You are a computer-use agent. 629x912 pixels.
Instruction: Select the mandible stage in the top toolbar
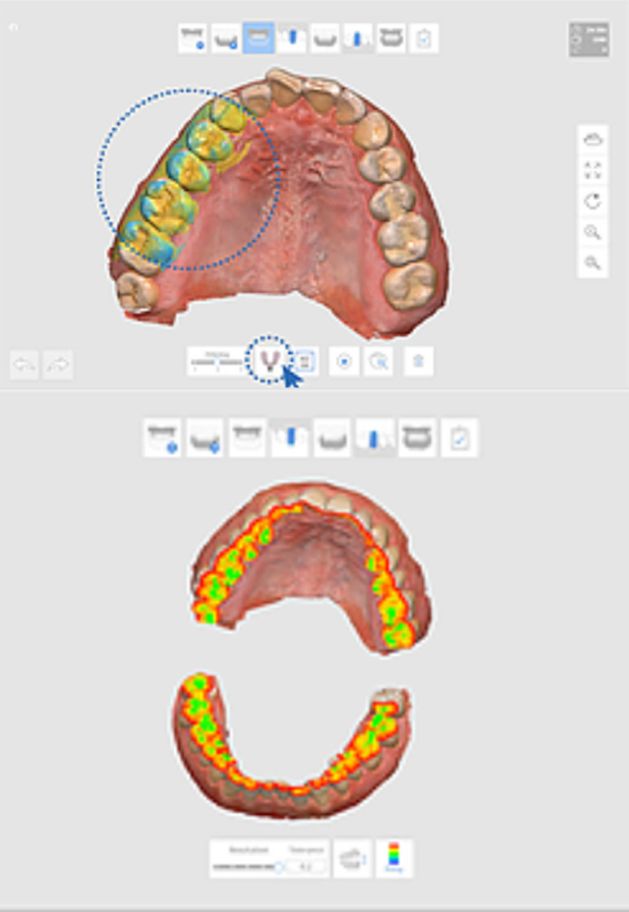point(325,38)
